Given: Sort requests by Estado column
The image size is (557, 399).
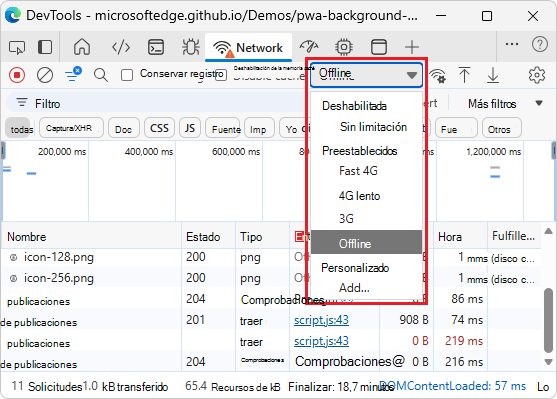Looking at the screenshot, I should pos(209,237).
